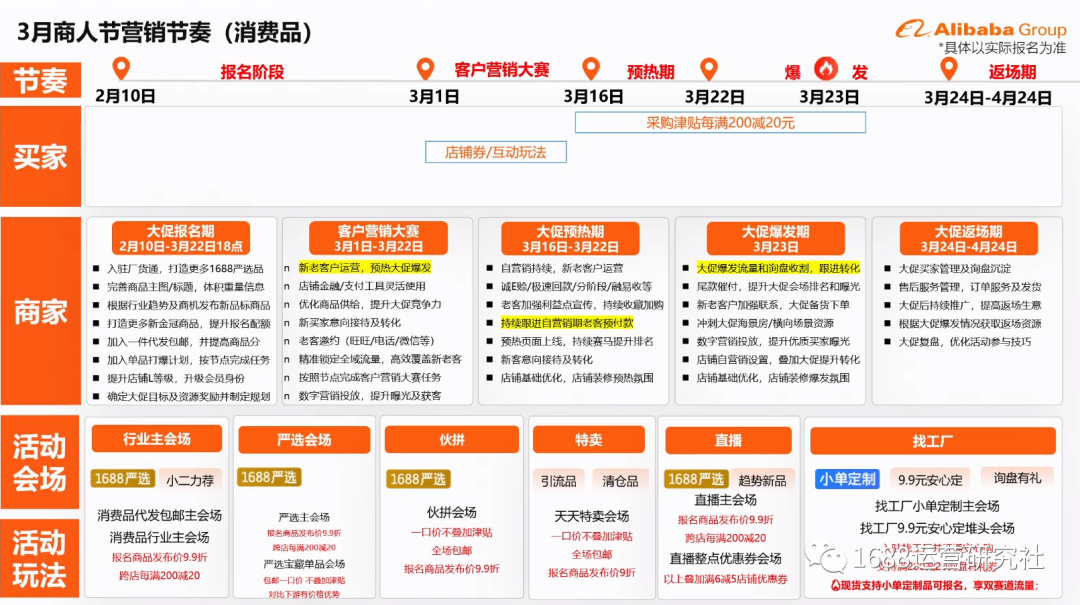
Task: Click 直播整点优惠券会场 text
Action: coord(725,557)
